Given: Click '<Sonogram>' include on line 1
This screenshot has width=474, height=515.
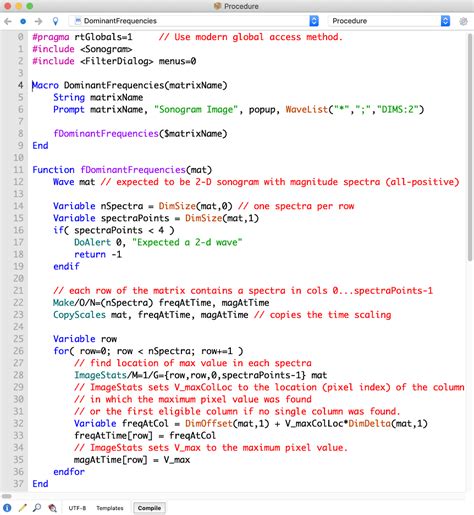Looking at the screenshot, I should click(x=106, y=49).
